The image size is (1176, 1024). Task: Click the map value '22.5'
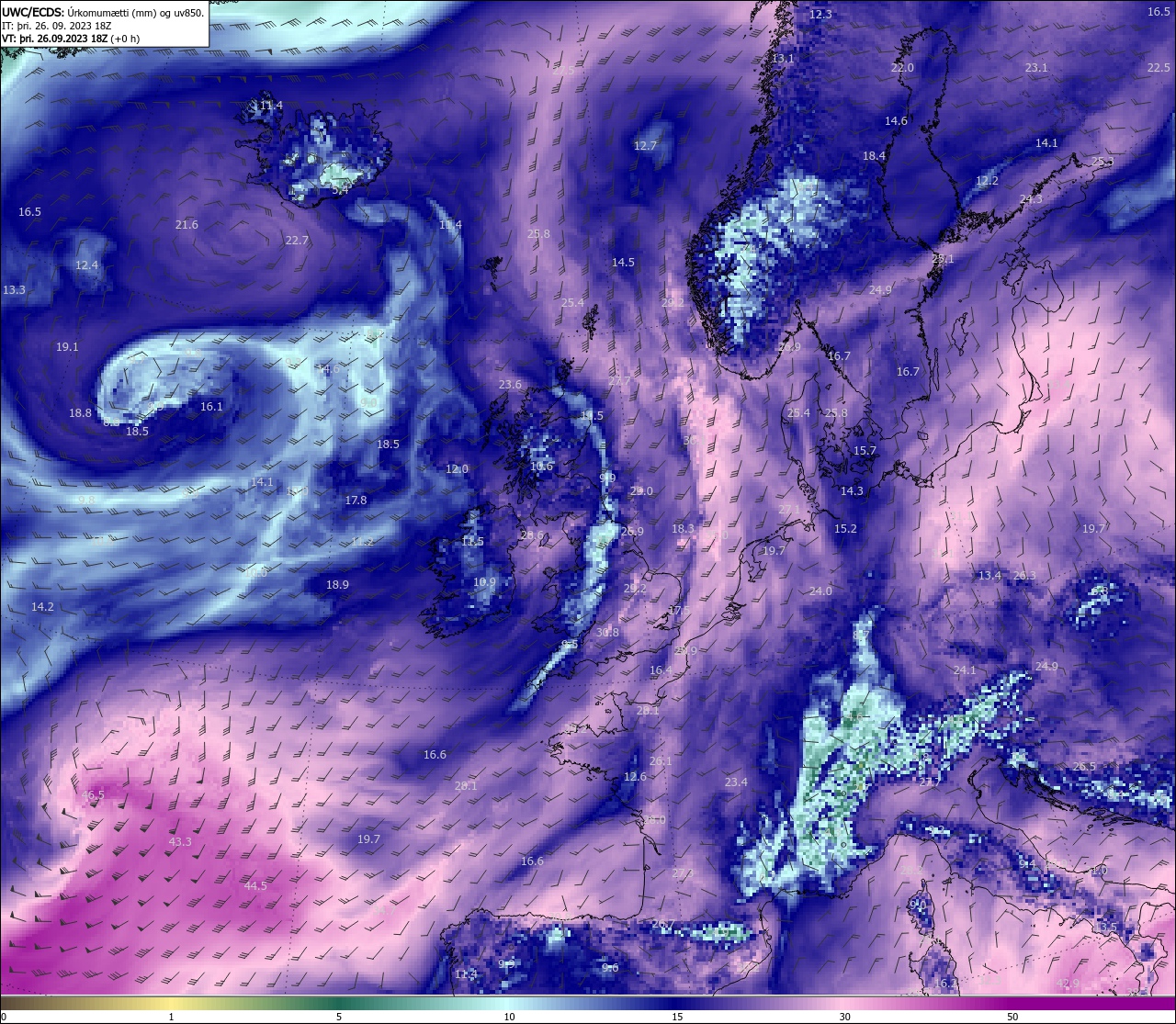pos(1159,67)
